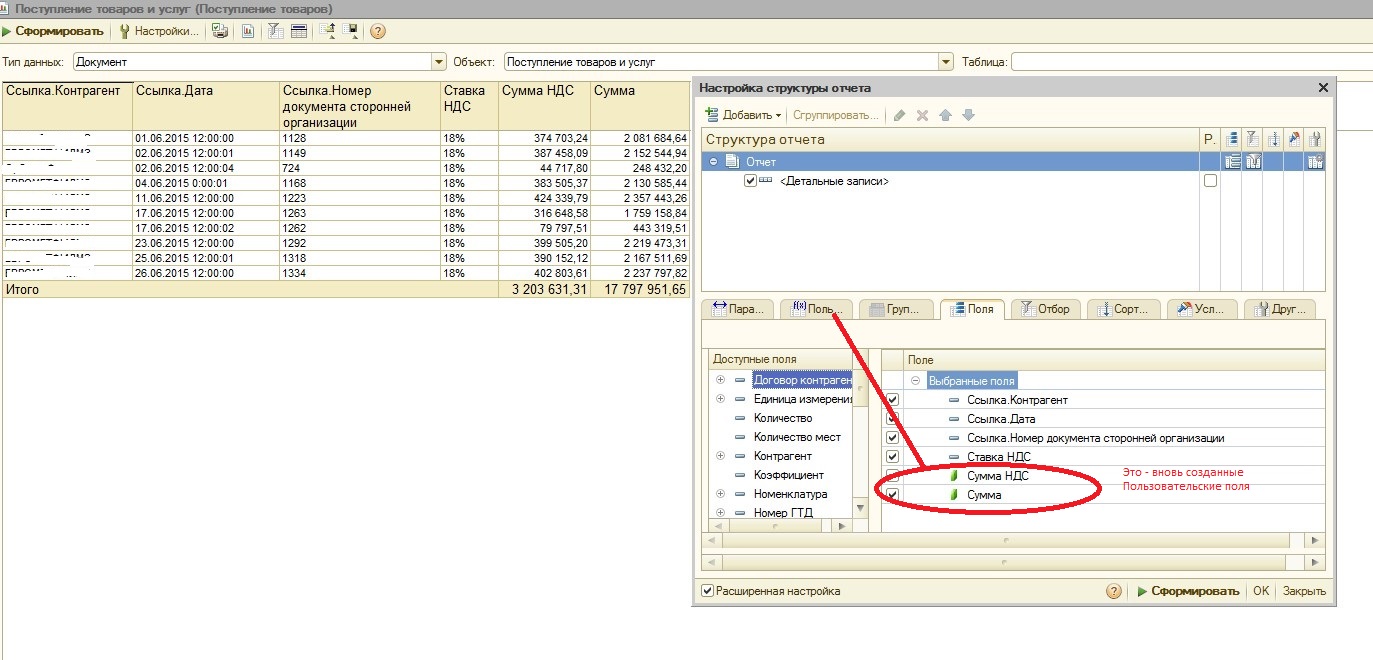Move element down with the down arrow icon
The width and height of the screenshot is (1373, 660).
(x=968, y=115)
